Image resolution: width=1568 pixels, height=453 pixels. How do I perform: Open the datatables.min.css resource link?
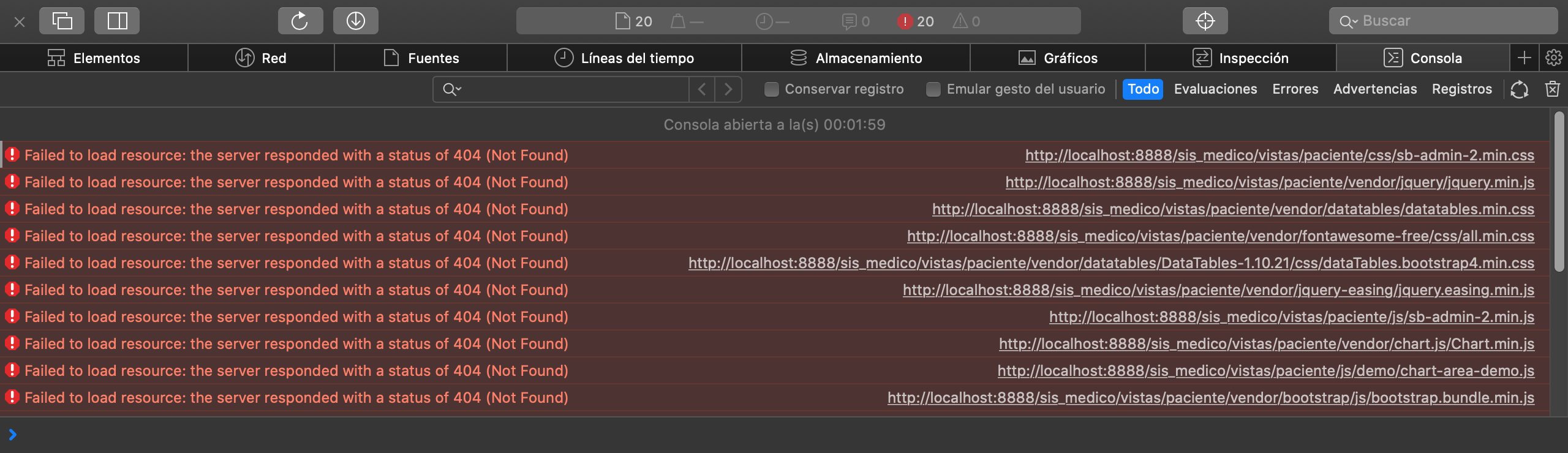1233,209
